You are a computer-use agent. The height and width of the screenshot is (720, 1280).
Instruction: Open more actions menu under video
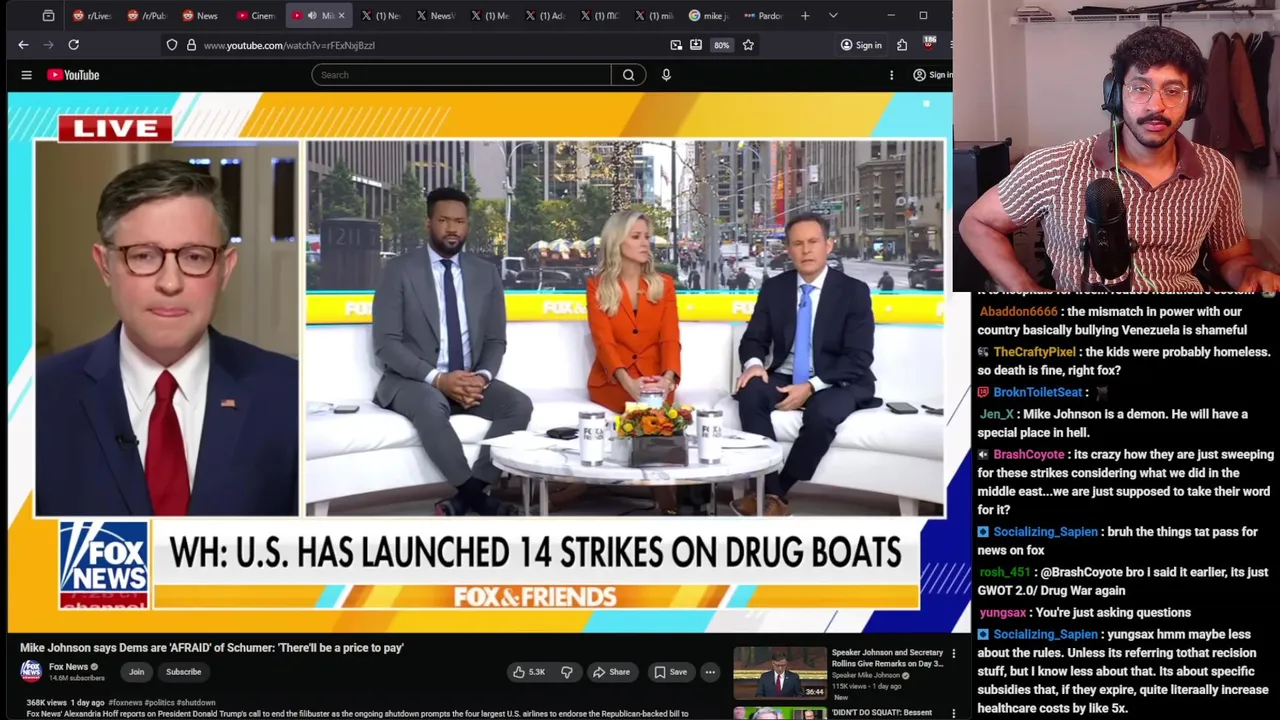[710, 672]
